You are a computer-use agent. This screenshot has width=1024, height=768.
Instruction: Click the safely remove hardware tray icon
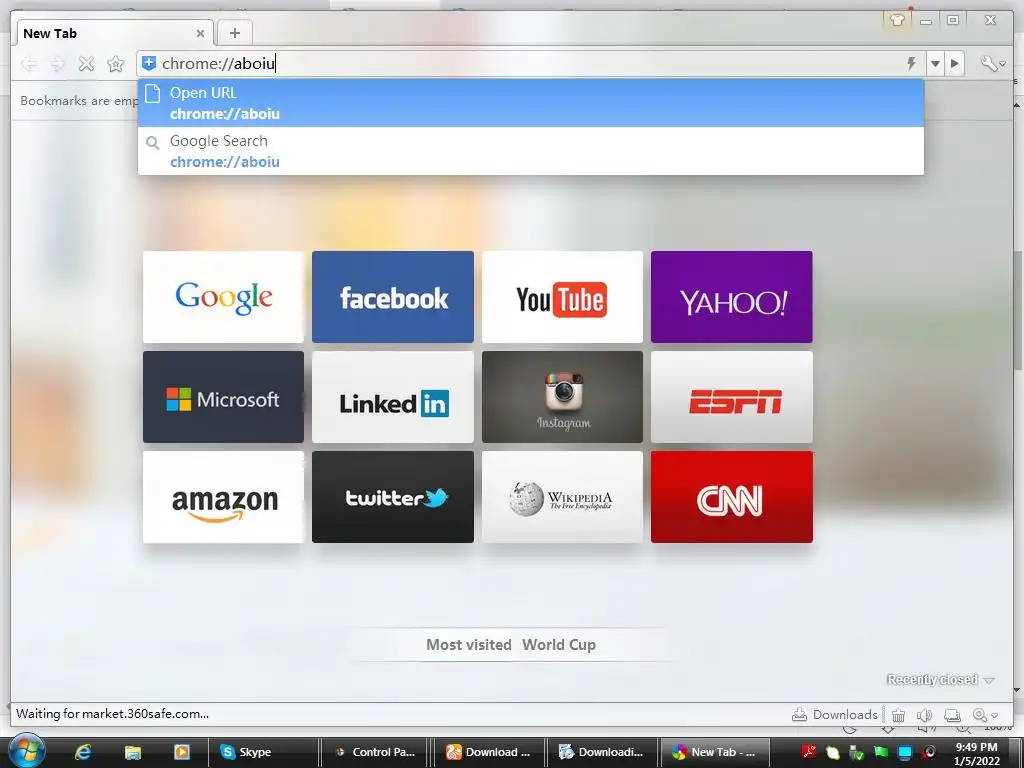tap(857, 752)
